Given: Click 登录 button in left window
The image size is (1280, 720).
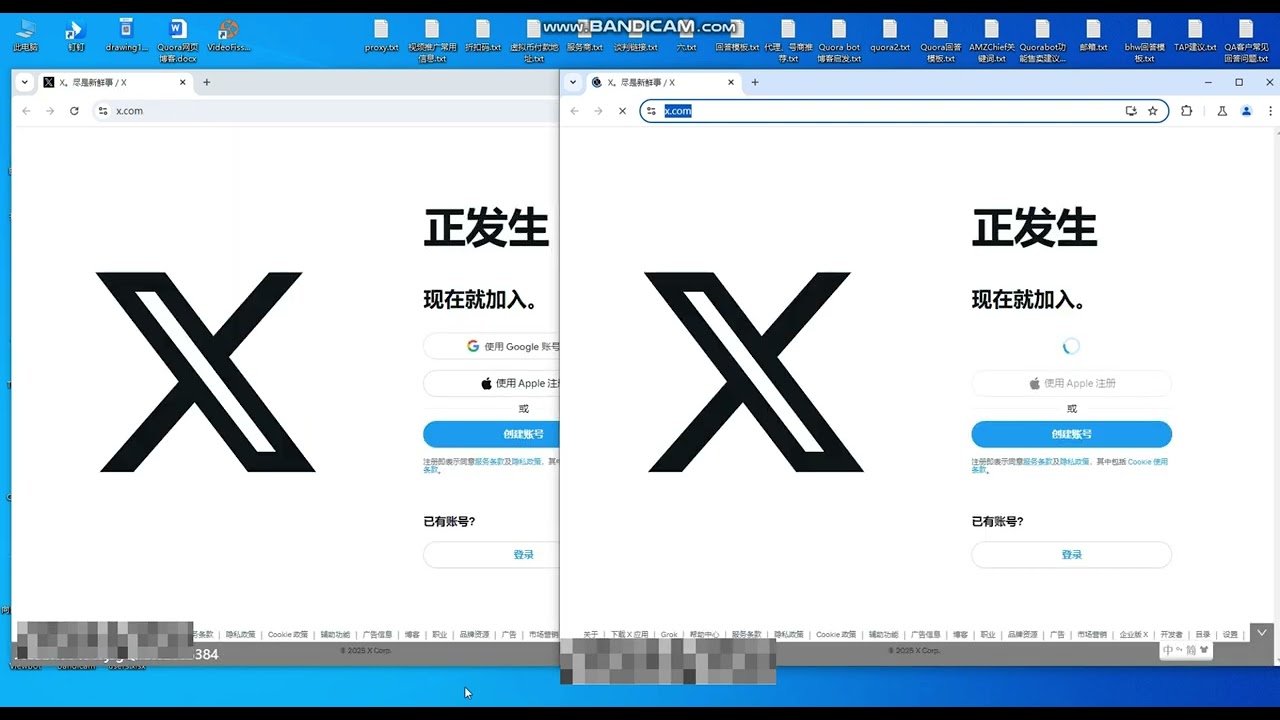Looking at the screenshot, I should [x=491, y=554].
